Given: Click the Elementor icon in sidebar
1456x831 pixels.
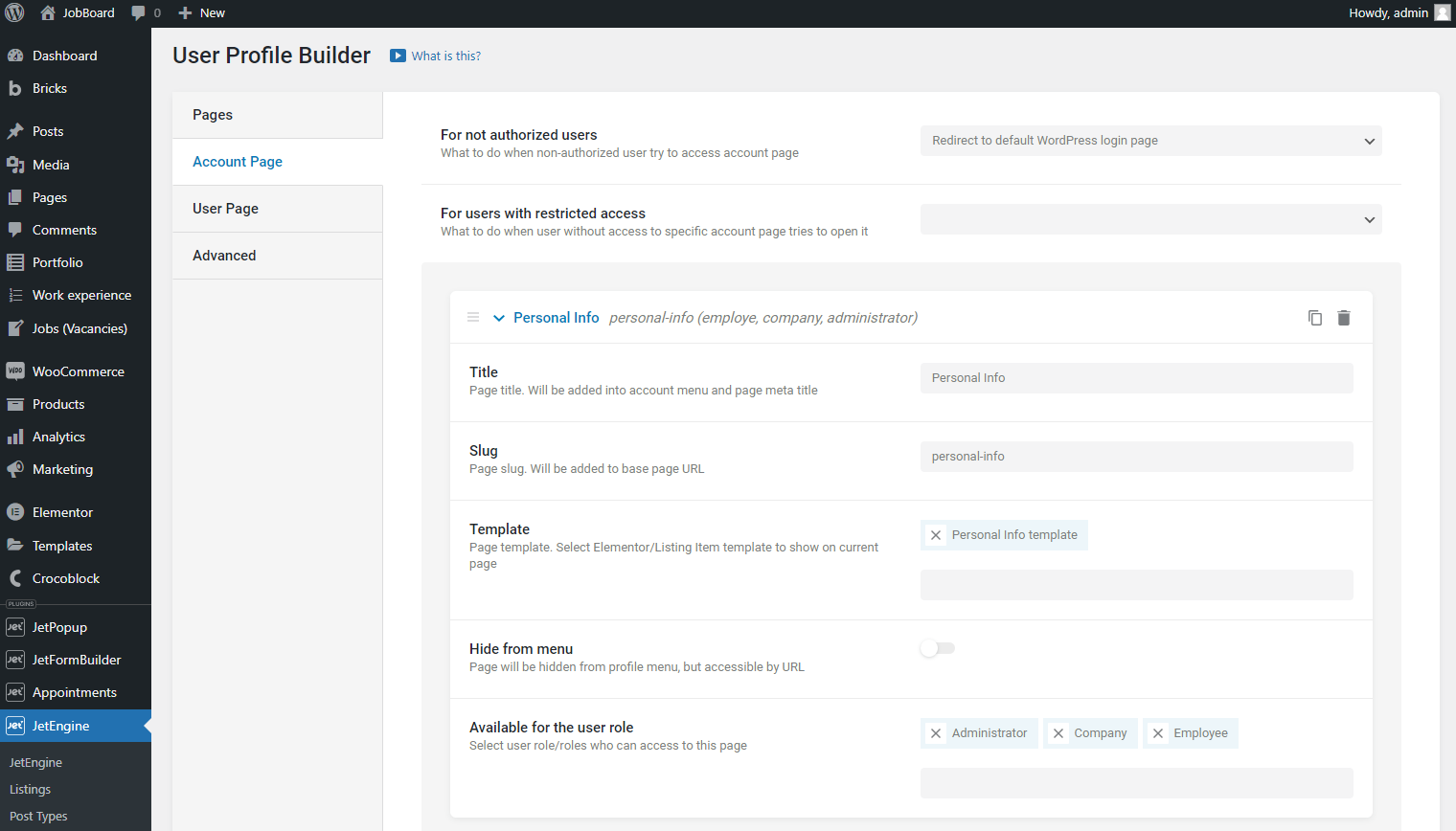Looking at the screenshot, I should coord(15,512).
